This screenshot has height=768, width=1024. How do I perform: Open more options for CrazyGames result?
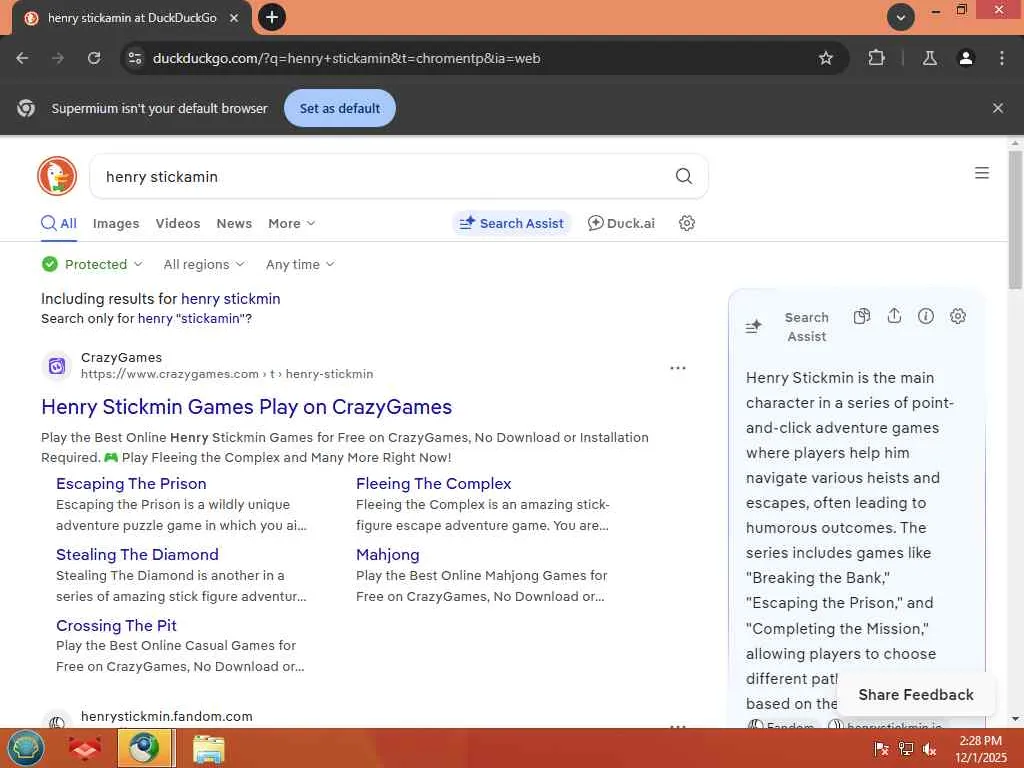point(678,368)
